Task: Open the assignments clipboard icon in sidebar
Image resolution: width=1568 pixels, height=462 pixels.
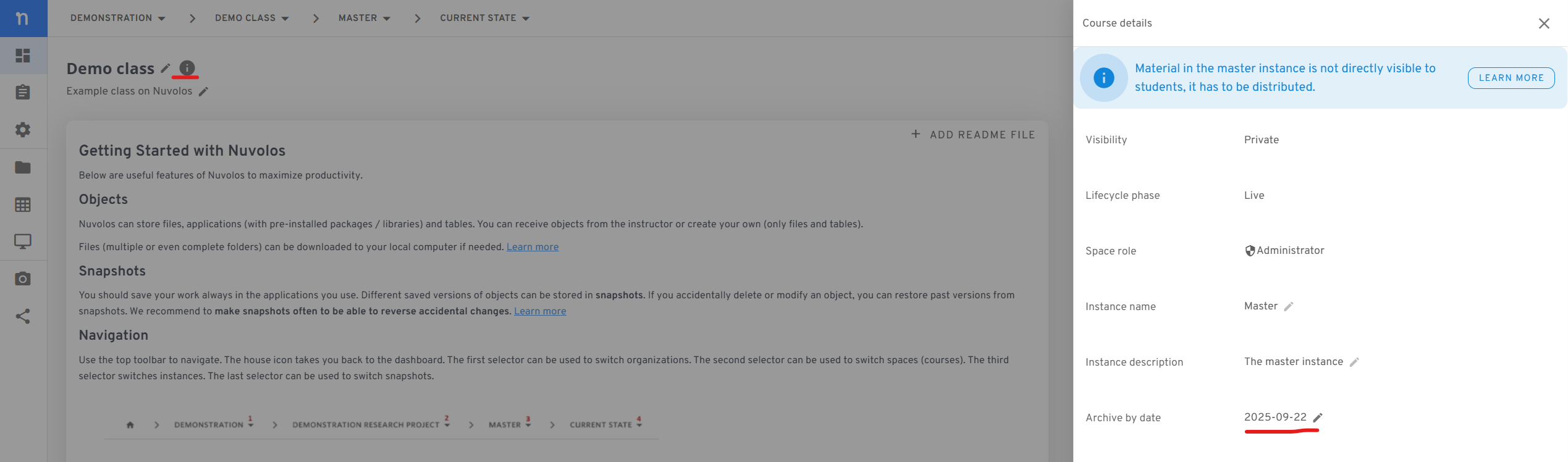Action: pyautogui.click(x=23, y=92)
